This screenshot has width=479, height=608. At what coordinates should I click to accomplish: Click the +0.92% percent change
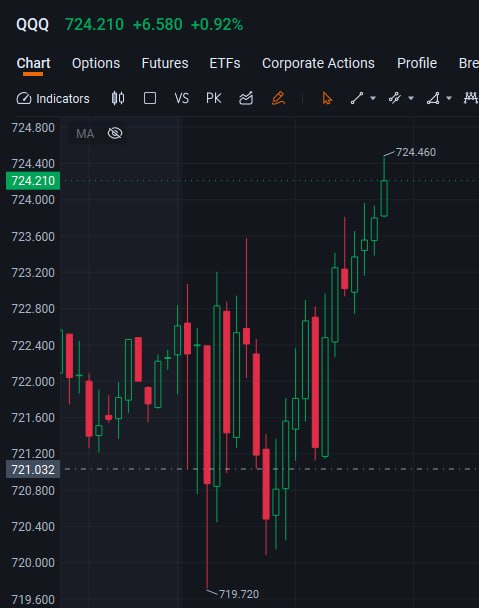(x=217, y=25)
